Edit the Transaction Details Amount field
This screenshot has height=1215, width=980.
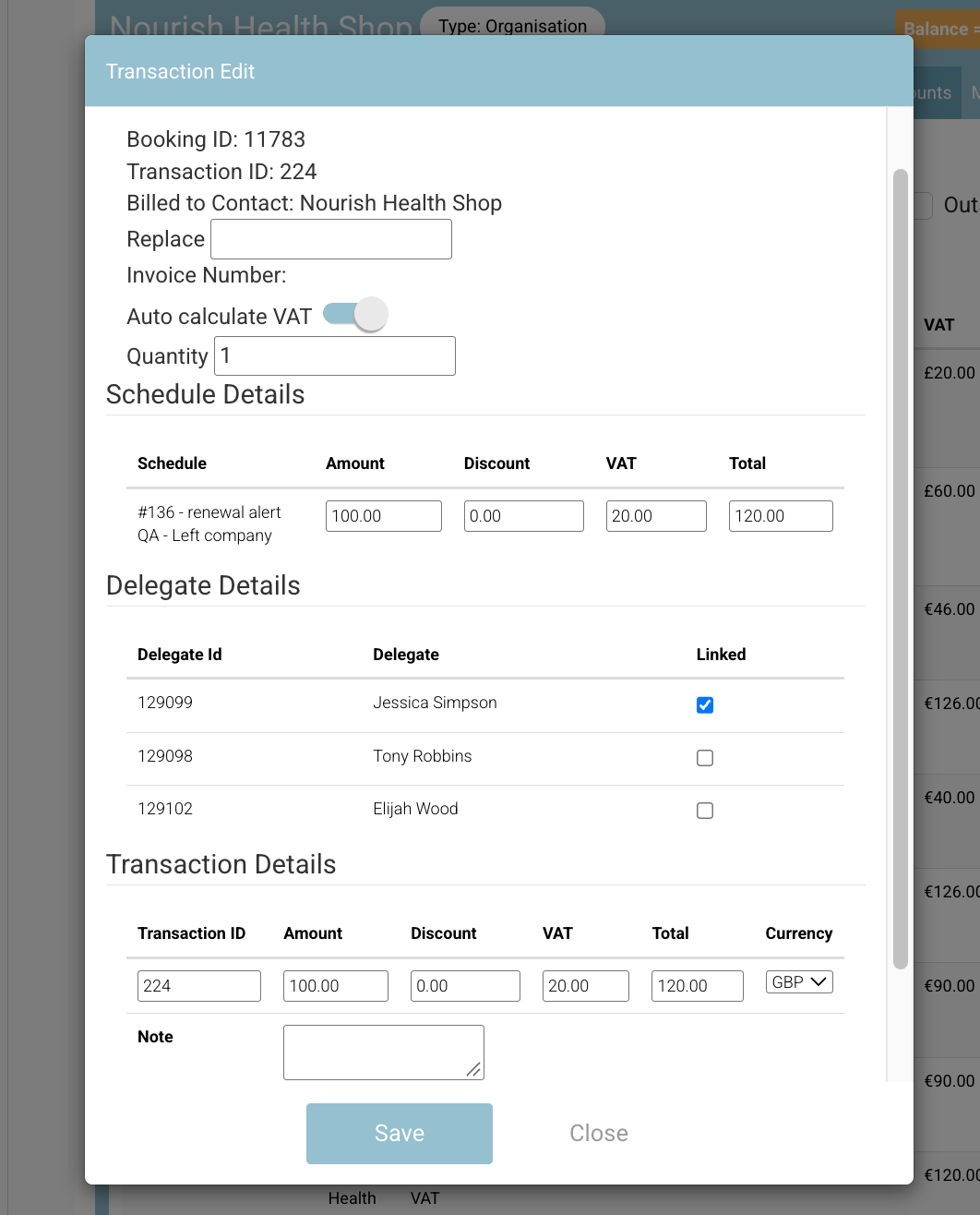pos(336,986)
